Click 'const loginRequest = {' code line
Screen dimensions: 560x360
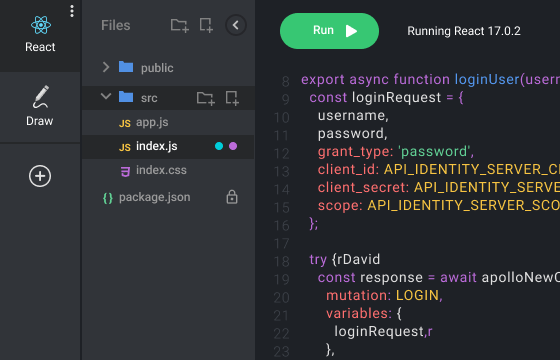(386, 98)
